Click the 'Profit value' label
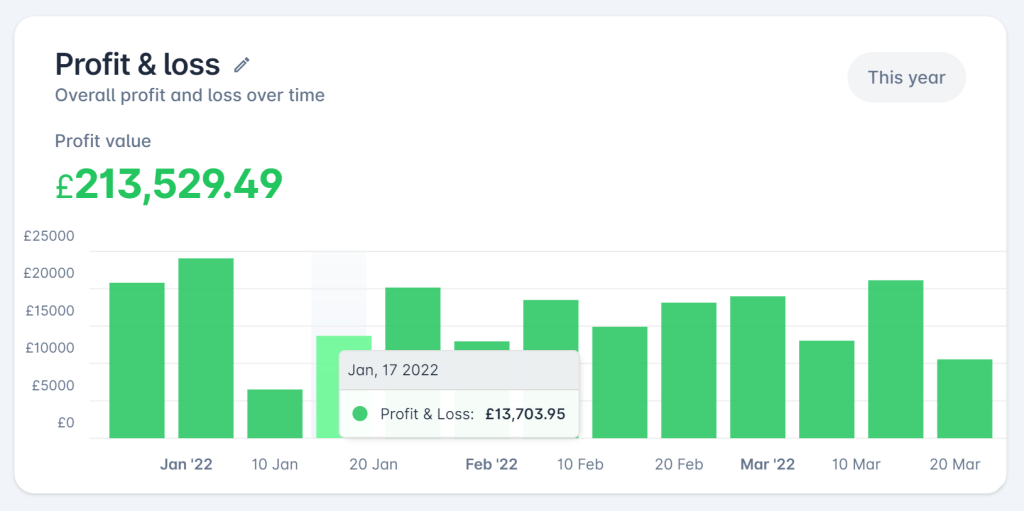1024x511 pixels. [103, 140]
